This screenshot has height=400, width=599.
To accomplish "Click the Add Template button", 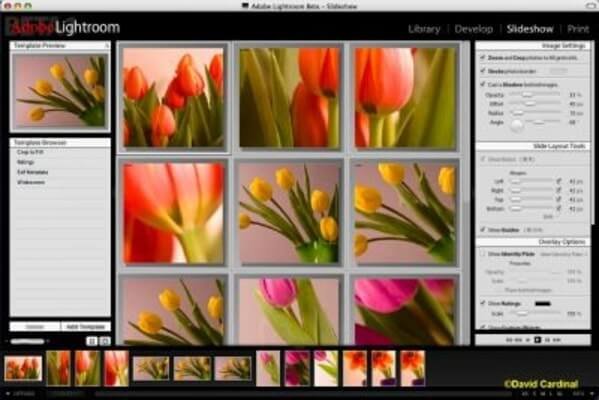I will 86,327.
